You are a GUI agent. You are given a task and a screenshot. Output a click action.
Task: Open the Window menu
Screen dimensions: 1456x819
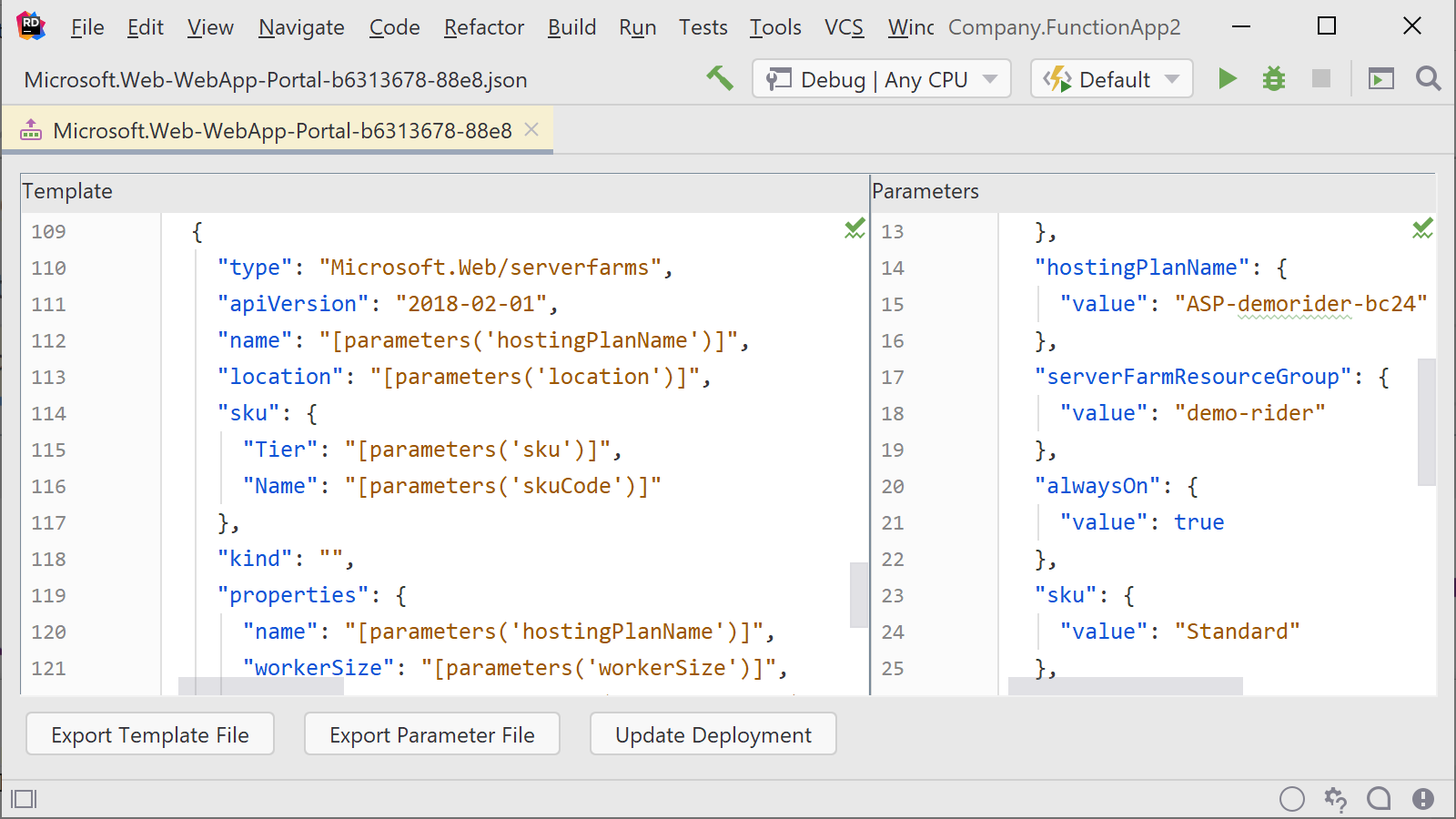(911, 27)
